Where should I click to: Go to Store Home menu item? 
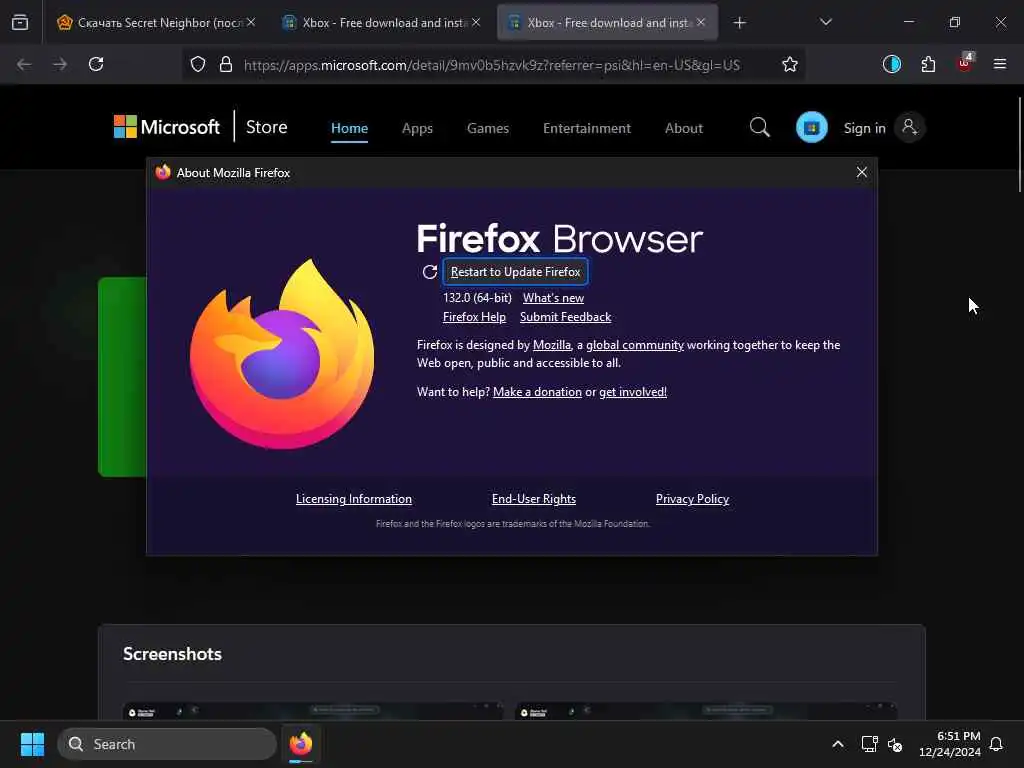(349, 128)
